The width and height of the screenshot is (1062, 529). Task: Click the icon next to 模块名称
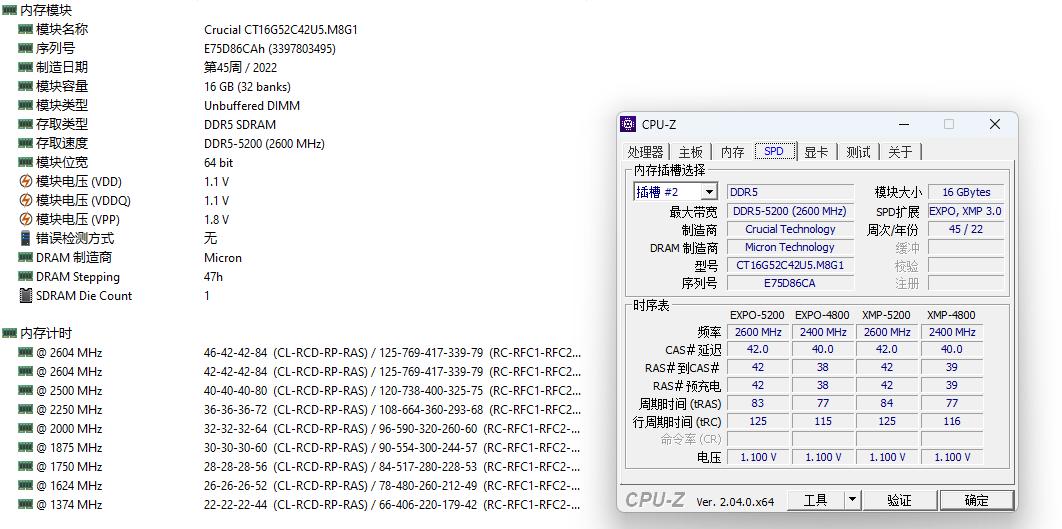click(25, 29)
